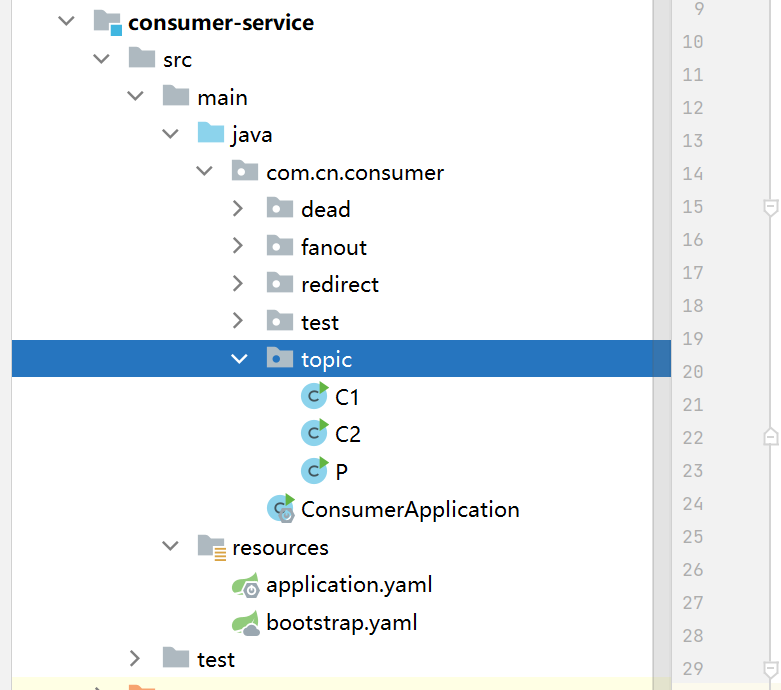The height and width of the screenshot is (690, 781).
Task: Click the fold marker at editor line 15
Action: point(771,207)
